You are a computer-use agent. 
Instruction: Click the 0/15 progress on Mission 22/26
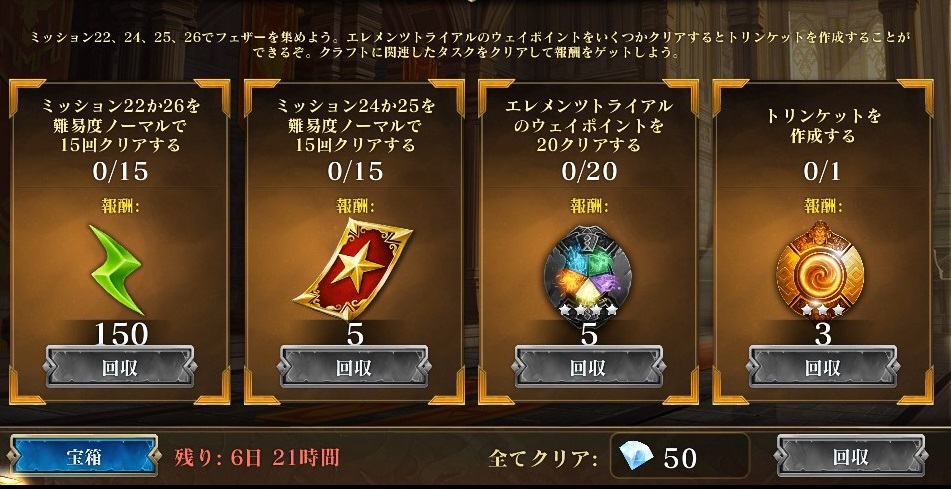120,172
